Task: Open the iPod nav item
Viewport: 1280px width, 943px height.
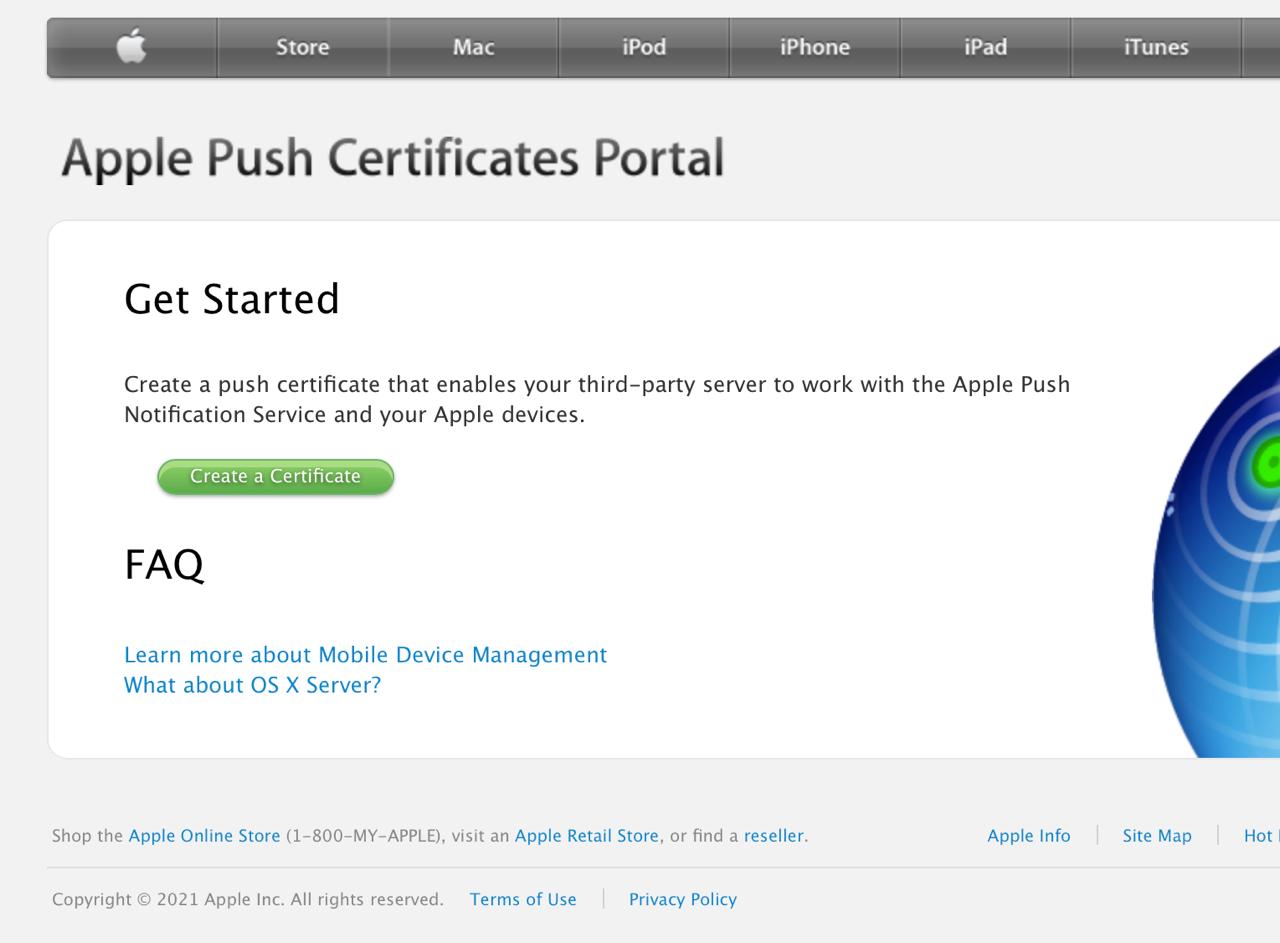Action: pos(644,47)
